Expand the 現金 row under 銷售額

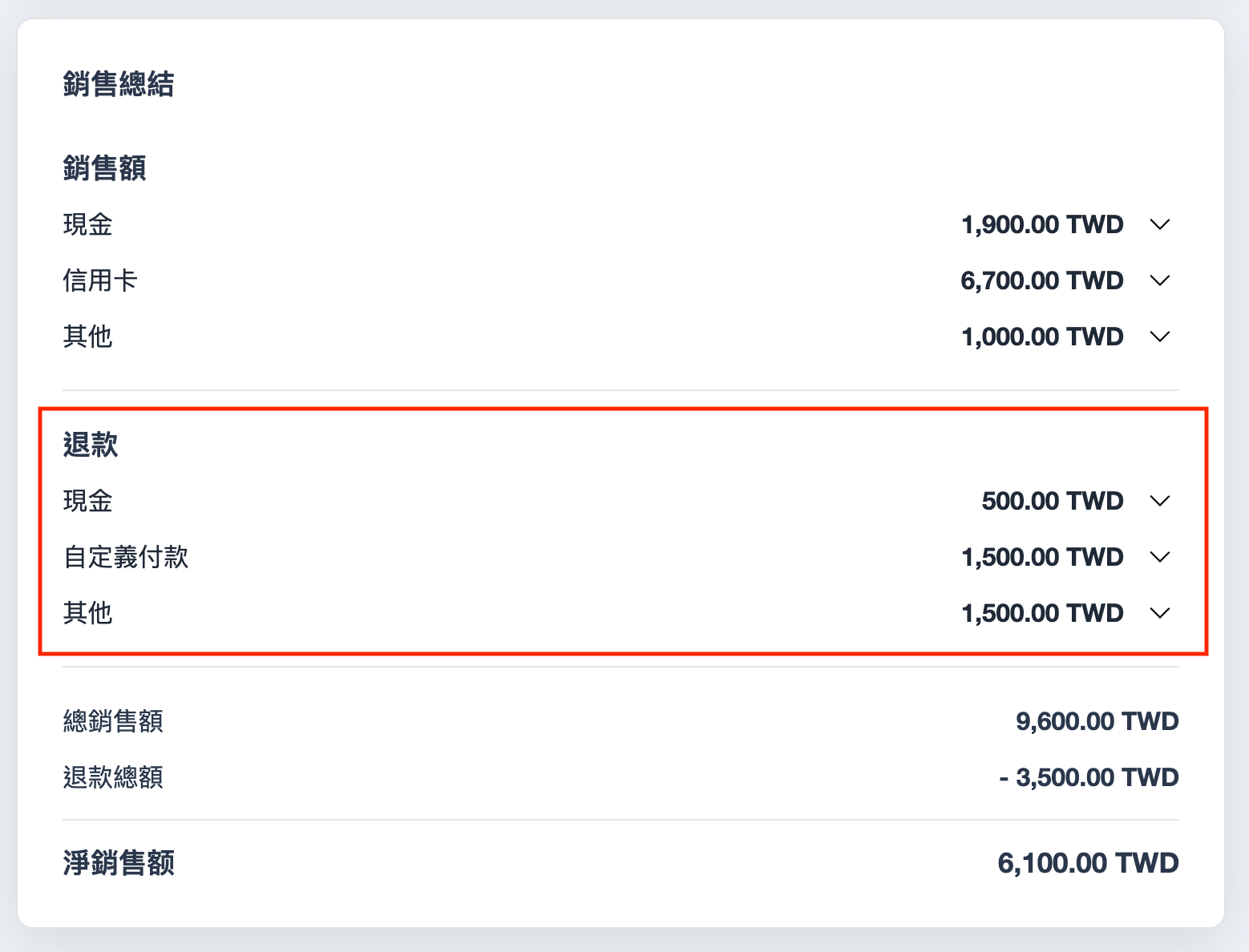click(1160, 224)
